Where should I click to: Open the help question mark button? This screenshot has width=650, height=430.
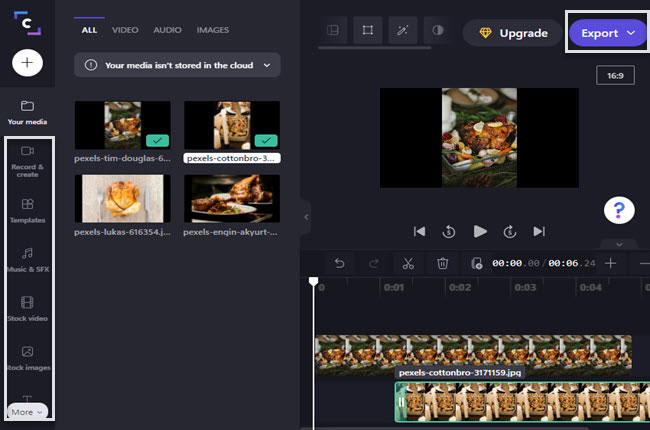(x=619, y=210)
